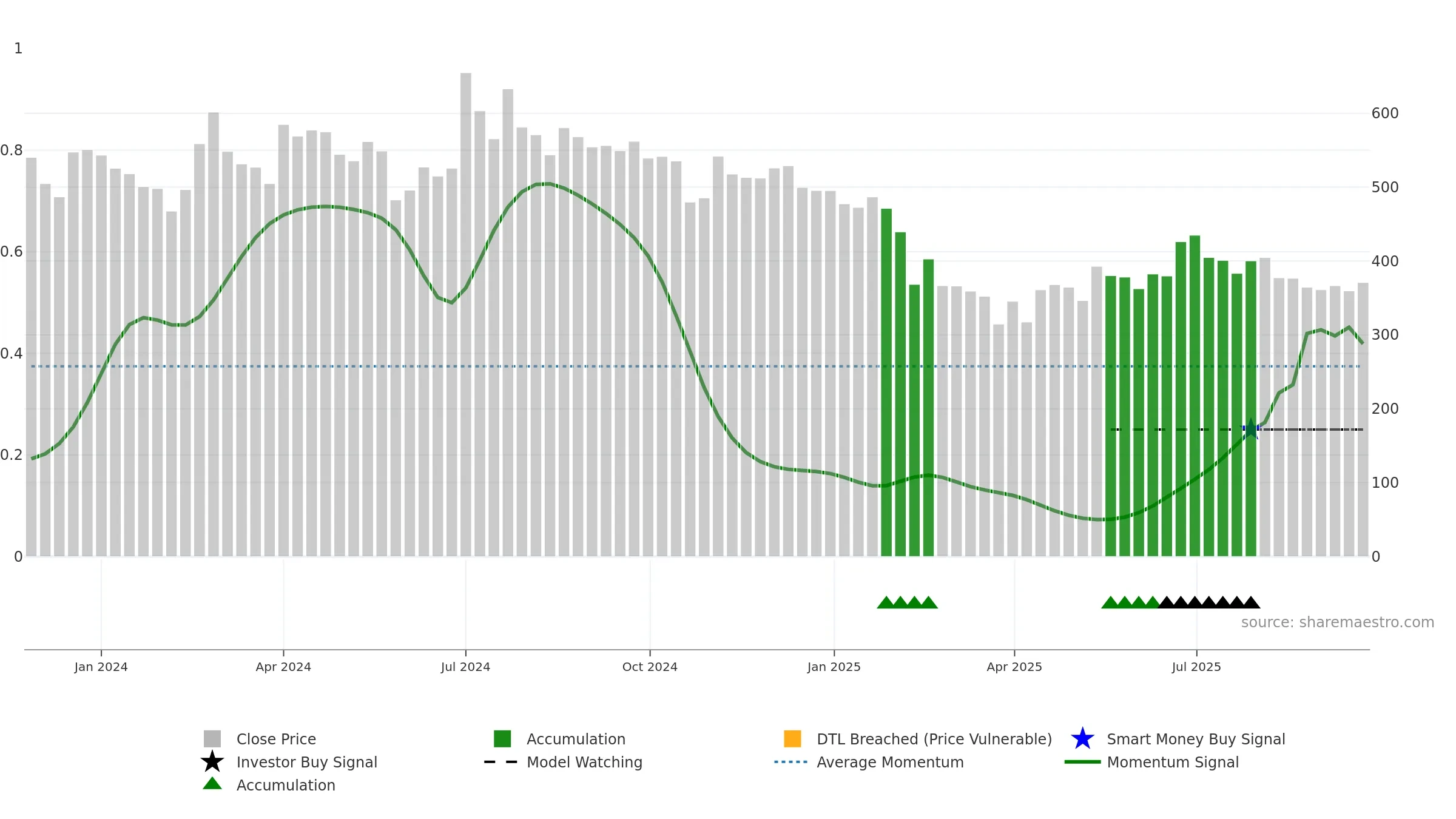
Task: Click the orange DTL Breached color swatch
Action: click(792, 739)
